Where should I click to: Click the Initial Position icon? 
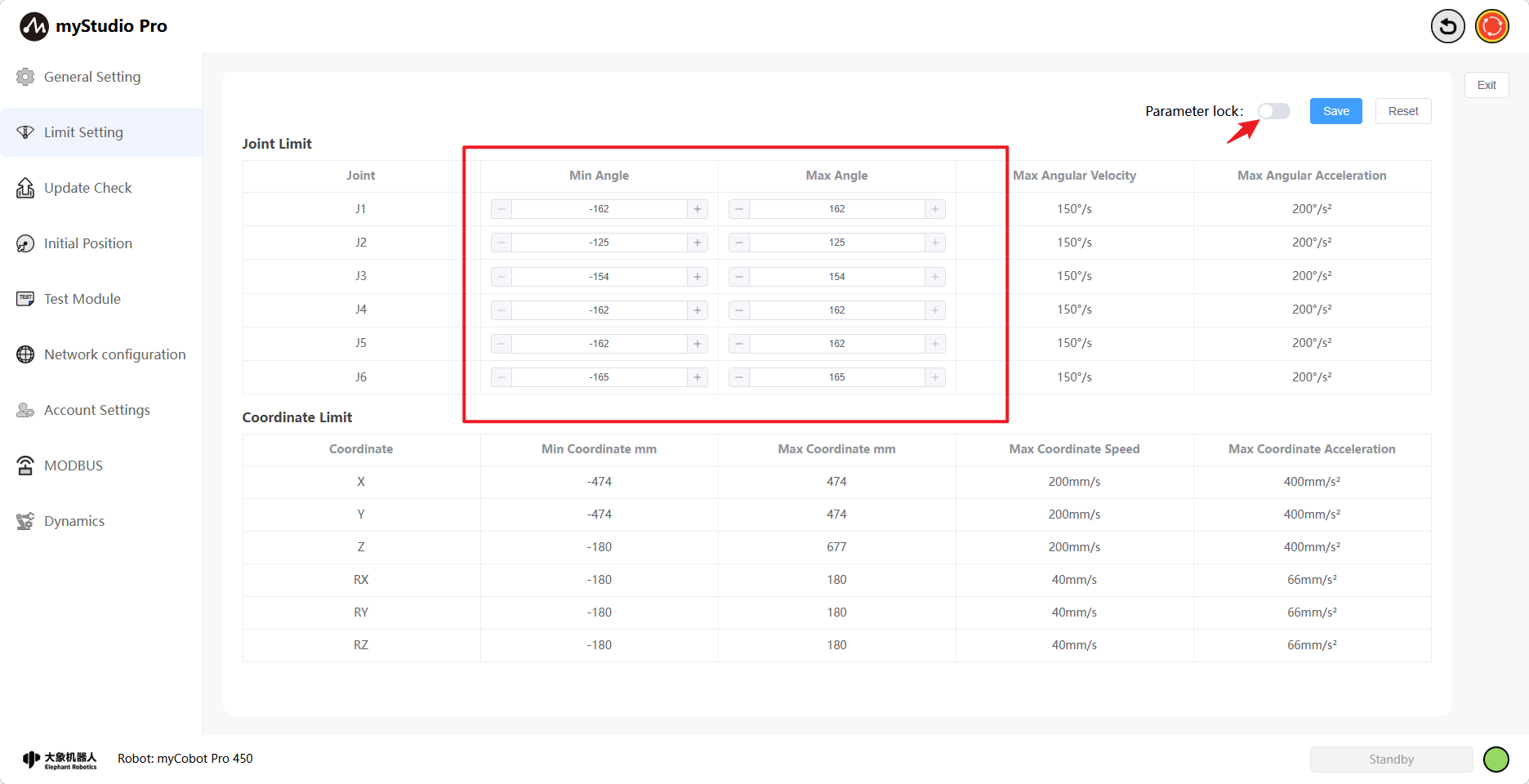click(x=25, y=243)
